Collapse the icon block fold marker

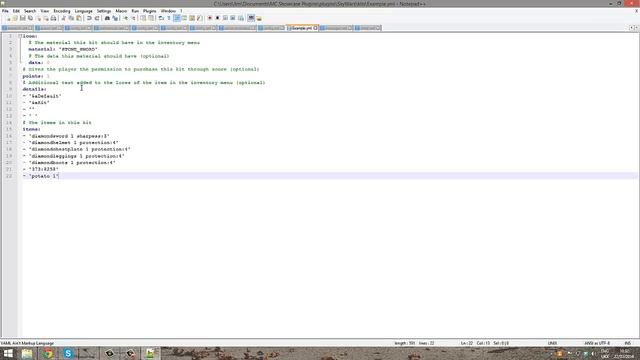click(20, 36)
